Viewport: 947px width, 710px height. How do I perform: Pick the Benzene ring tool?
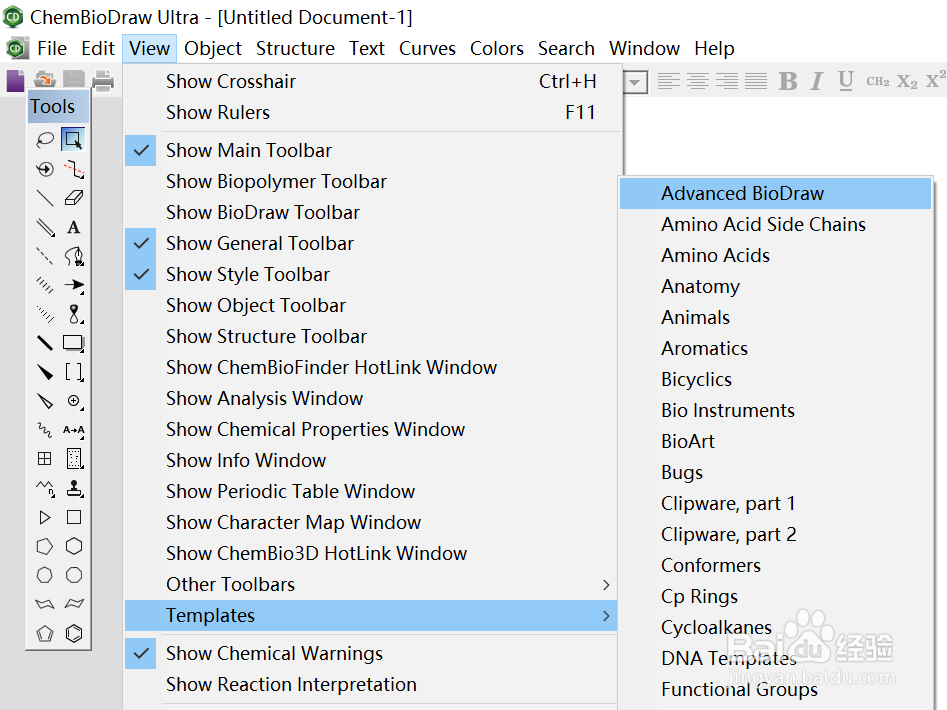[x=74, y=633]
